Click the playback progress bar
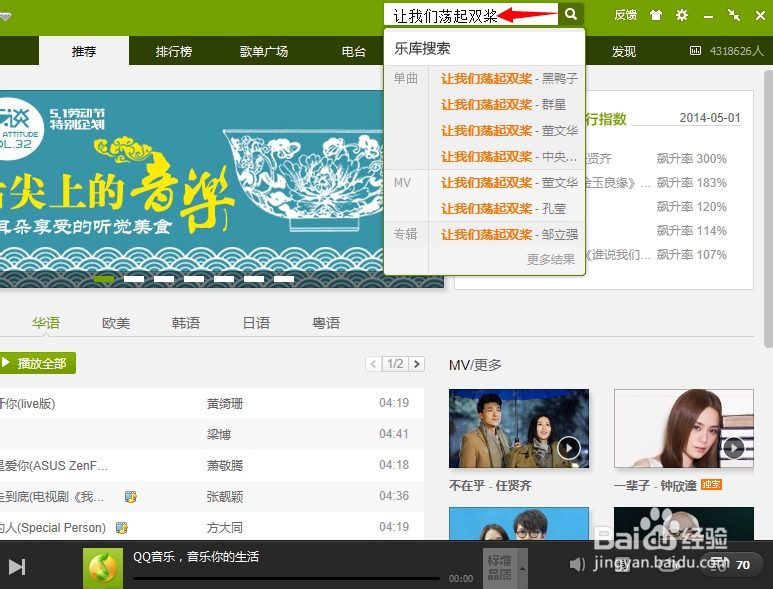 tap(286, 578)
